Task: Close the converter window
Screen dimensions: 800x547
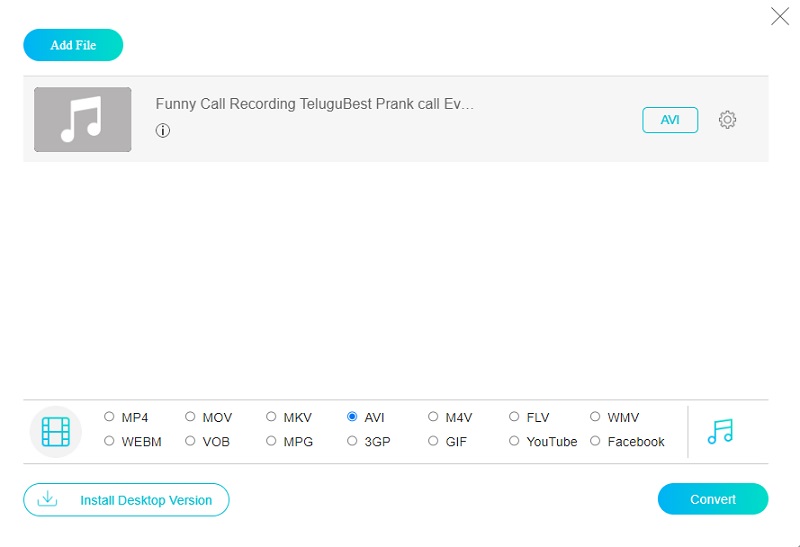Action: (780, 16)
